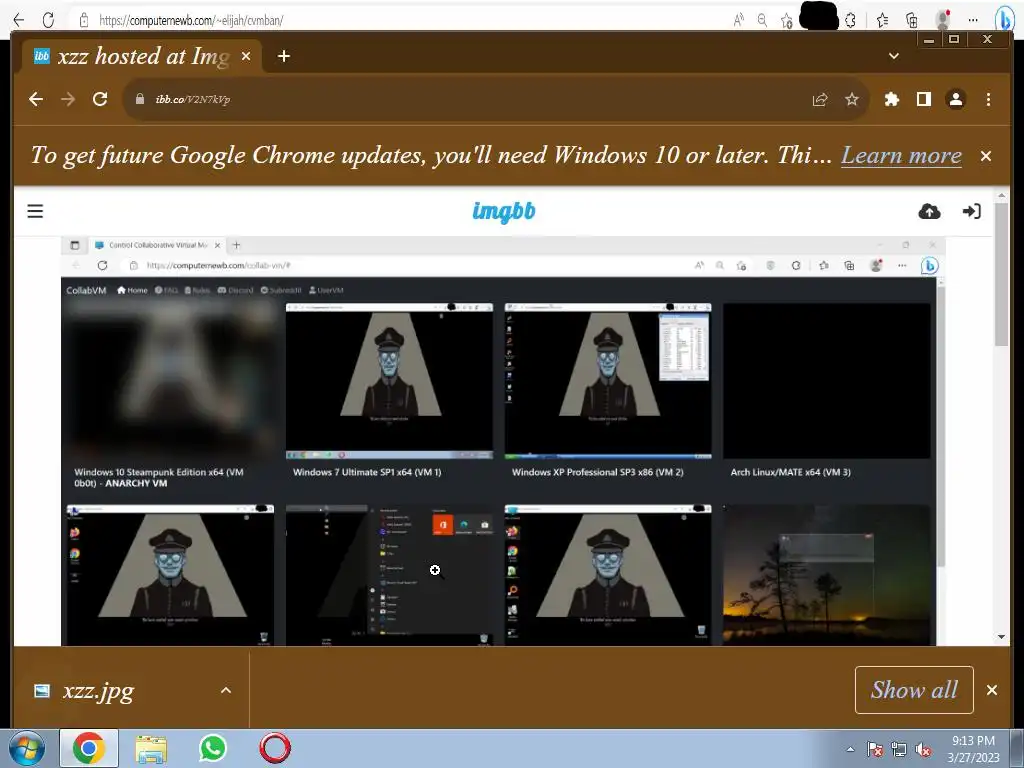Go forward in Chrome with the forward arrow
The width and height of the screenshot is (1024, 768).
(68, 99)
